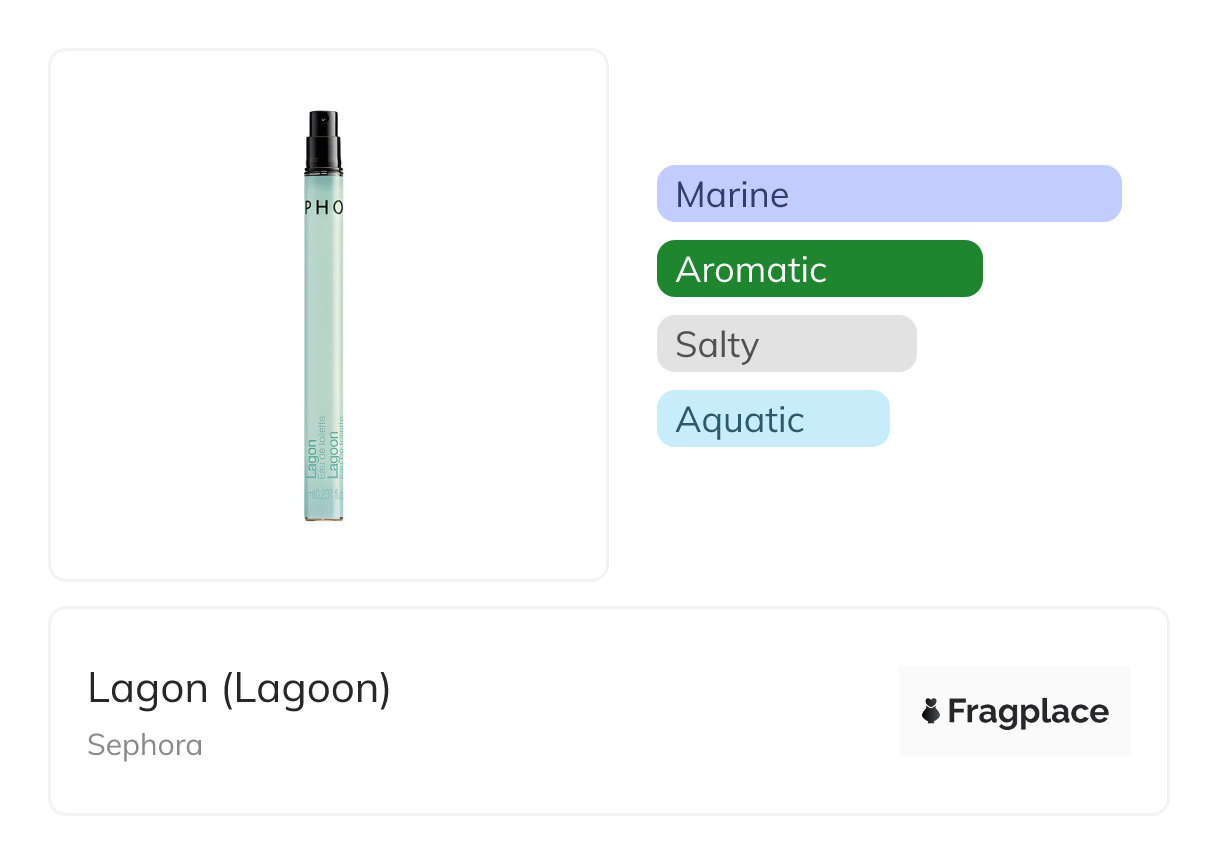Click the Fragplace flower logo icon
Screen dimensions: 1218x864
[x=931, y=711]
